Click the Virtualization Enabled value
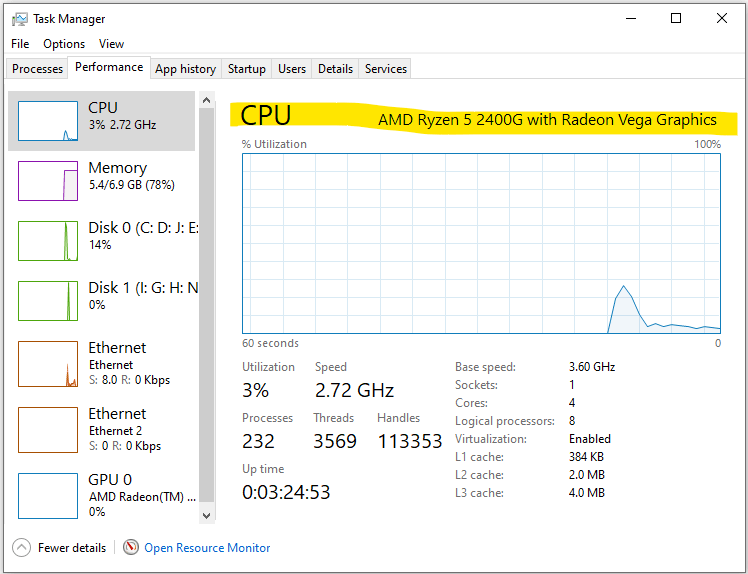This screenshot has height=574, width=748. pos(590,439)
